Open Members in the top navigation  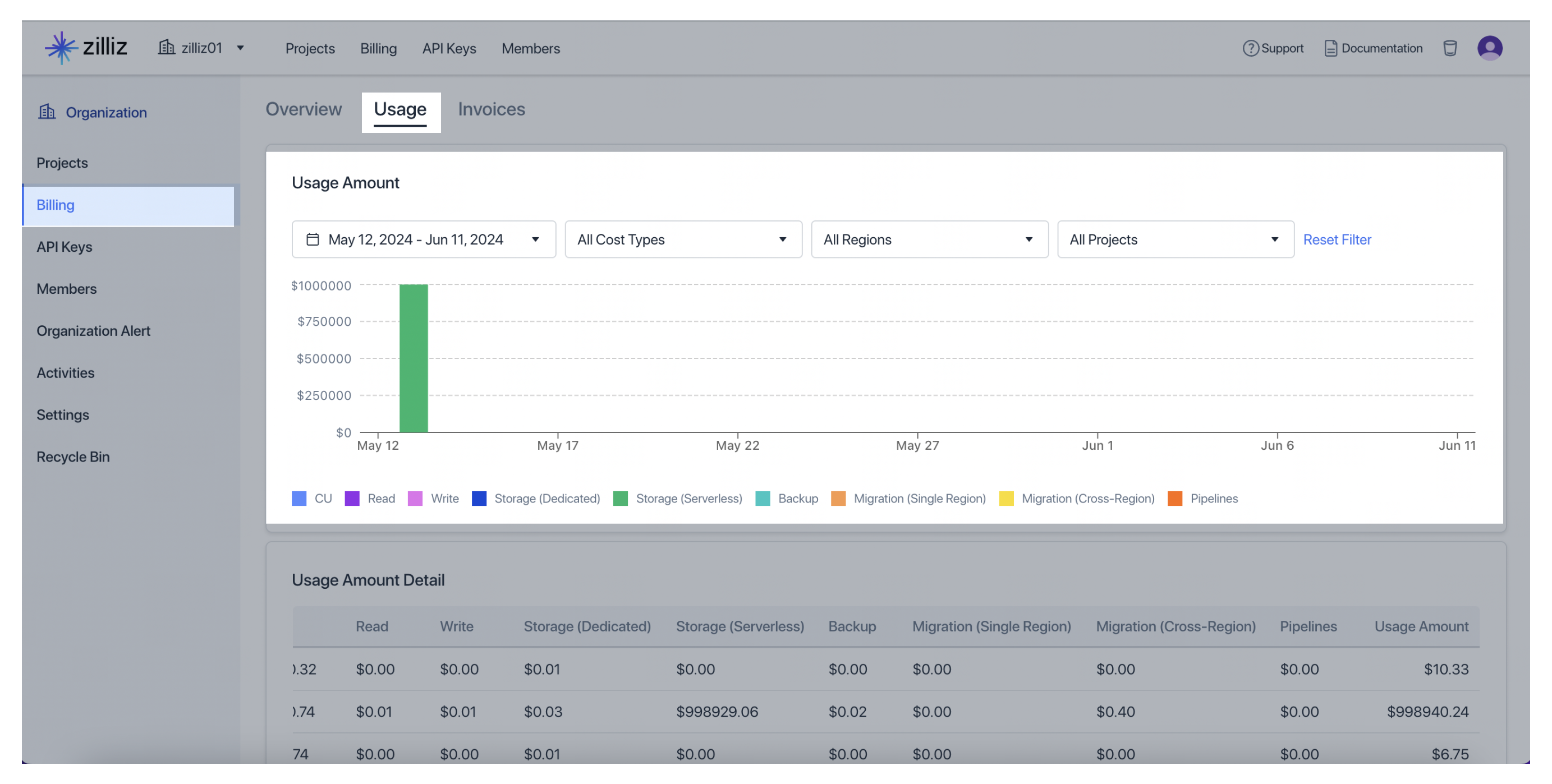(x=531, y=48)
